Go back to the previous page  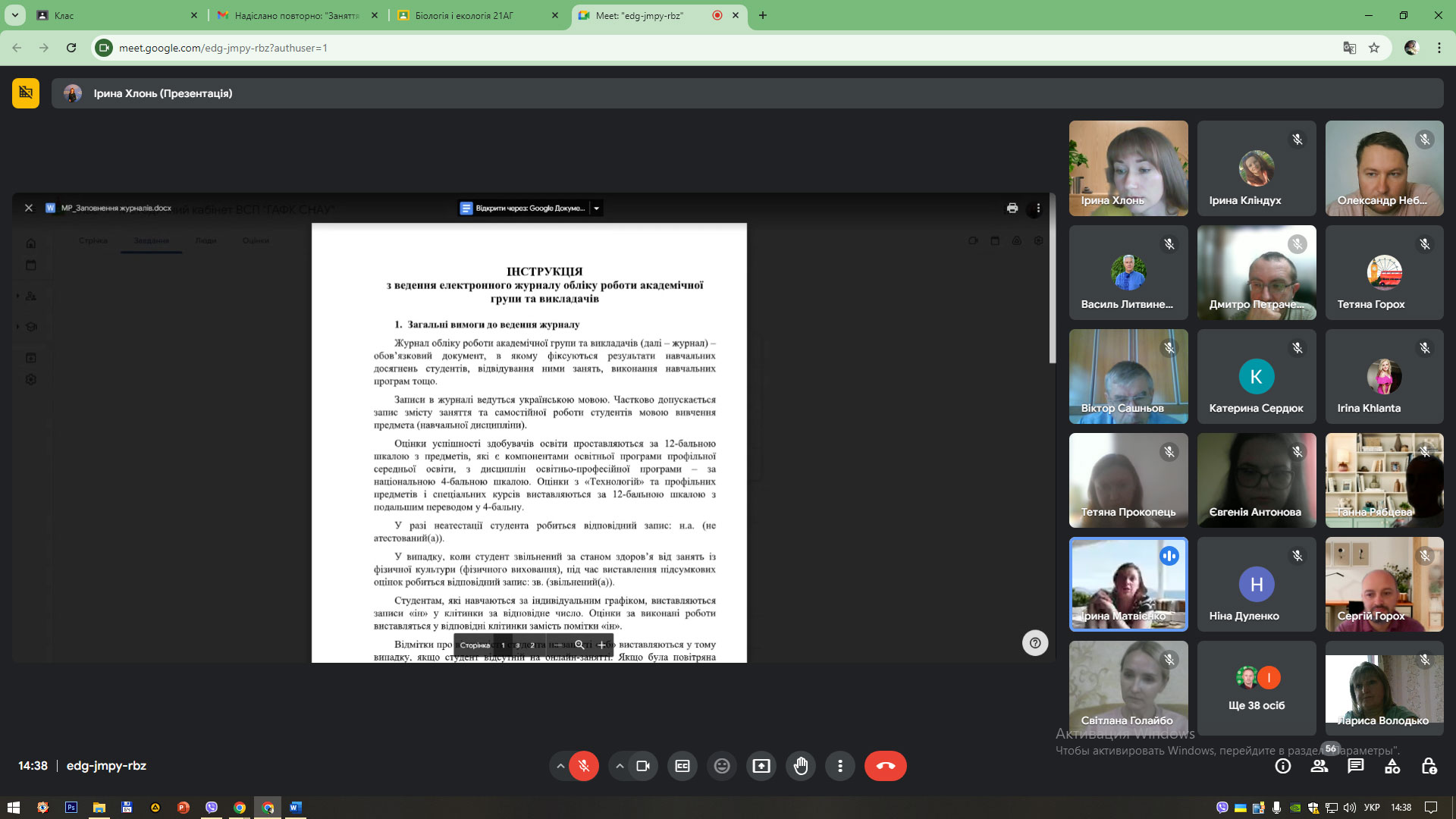17,48
